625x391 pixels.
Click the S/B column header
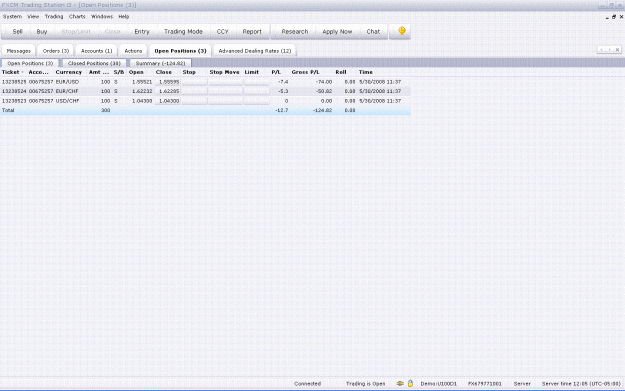119,72
